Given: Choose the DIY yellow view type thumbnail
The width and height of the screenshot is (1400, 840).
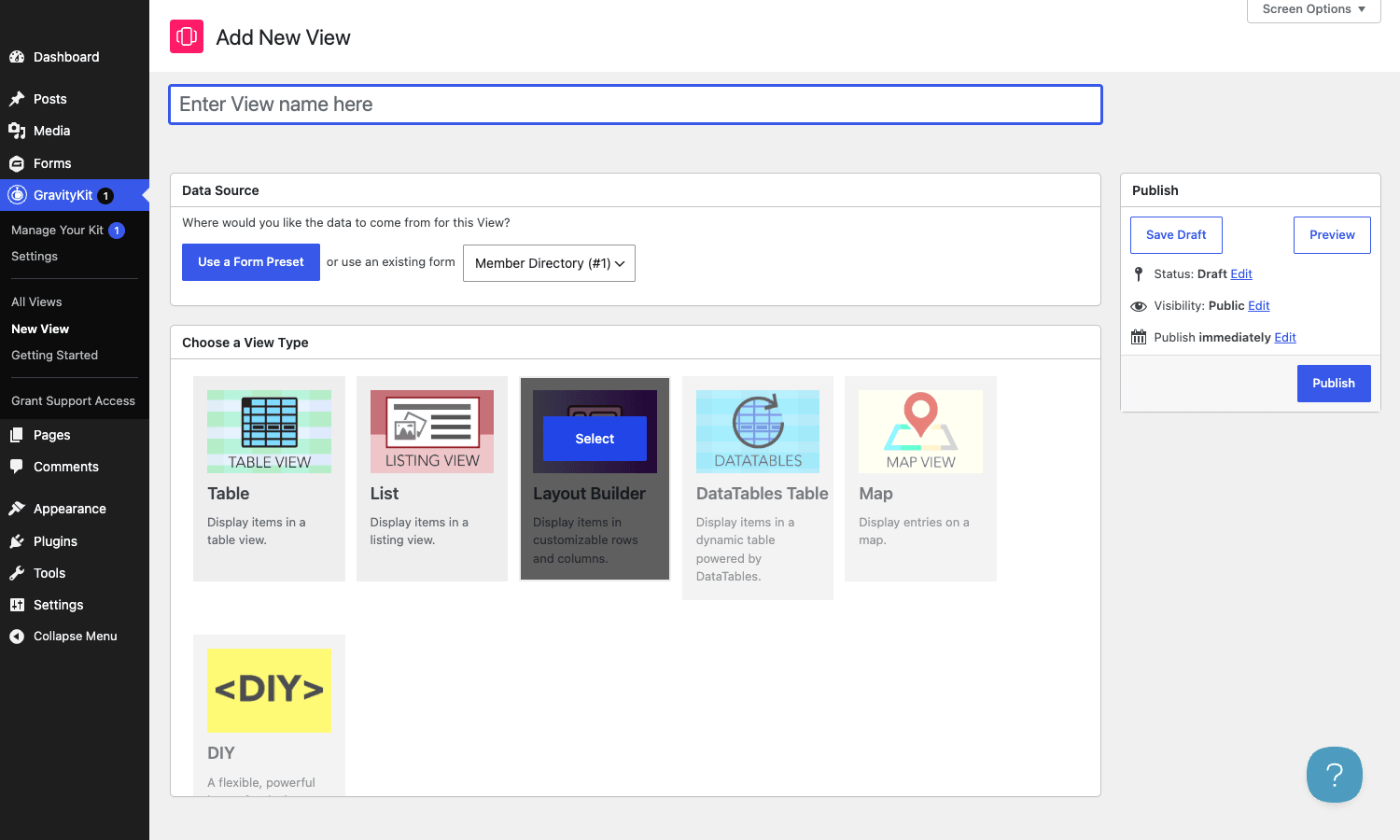Looking at the screenshot, I should [x=269, y=691].
